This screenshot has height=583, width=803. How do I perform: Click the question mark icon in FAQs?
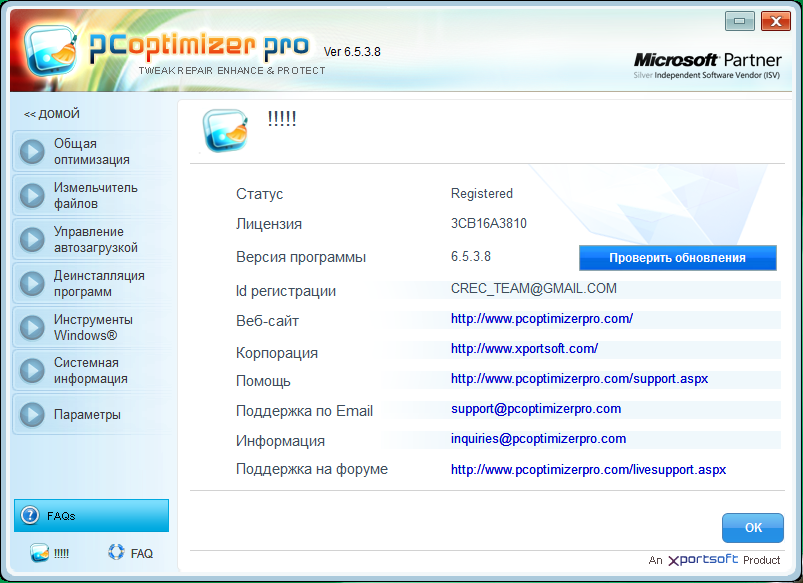30,516
